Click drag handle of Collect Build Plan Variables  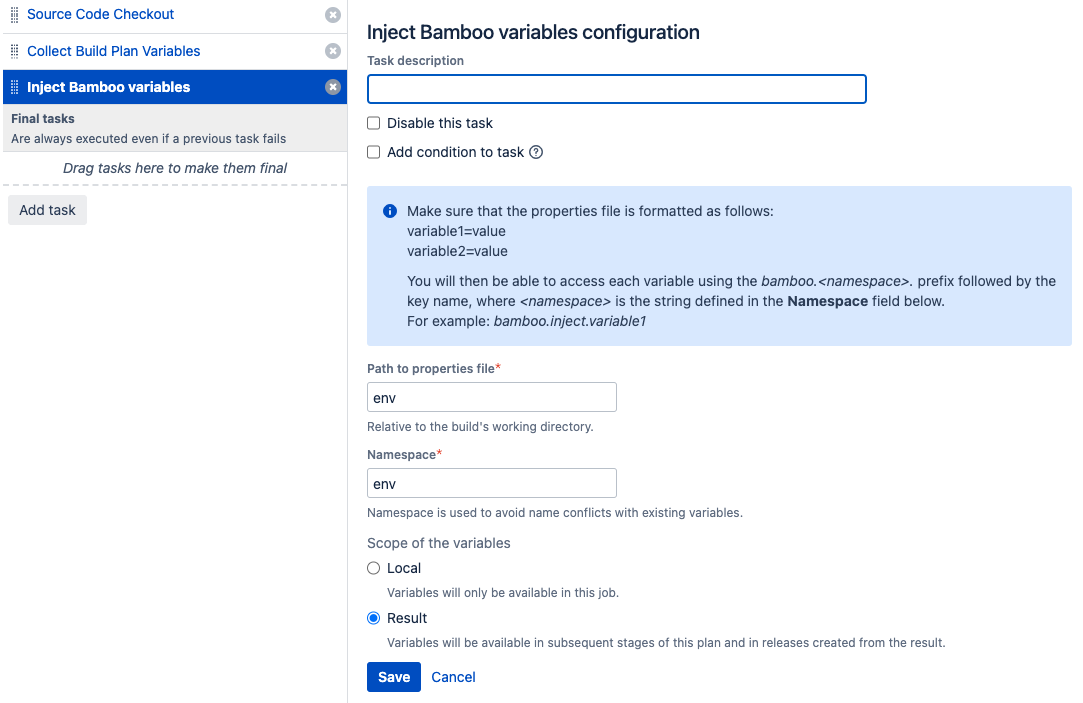click(15, 51)
